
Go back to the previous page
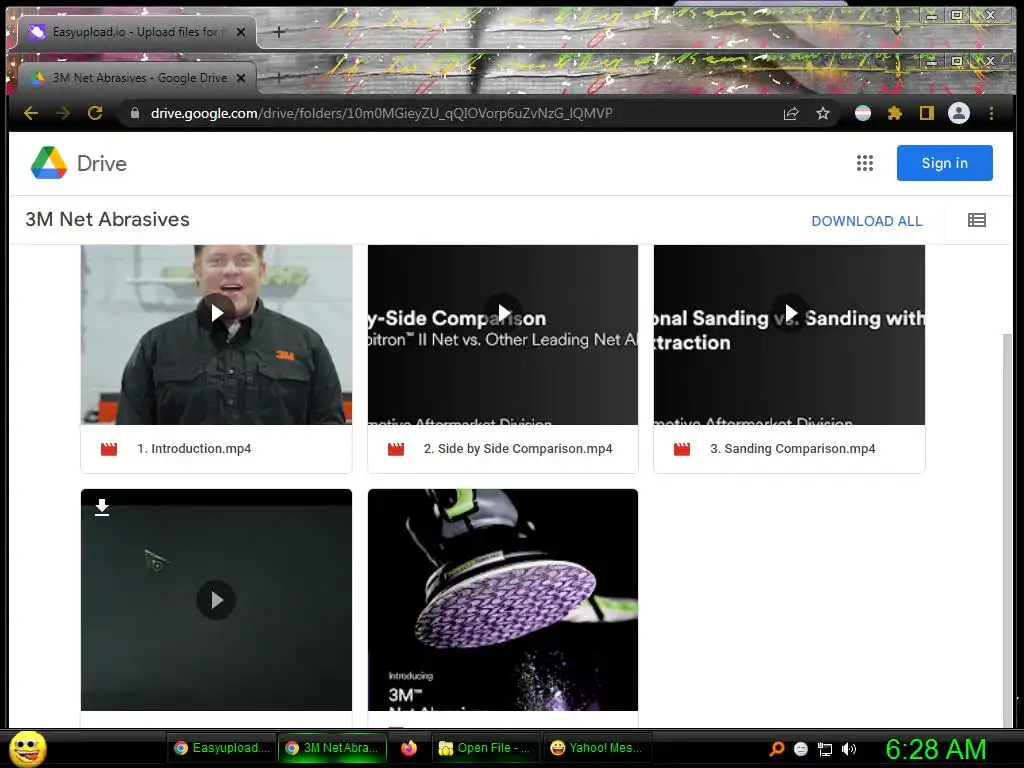pos(31,114)
